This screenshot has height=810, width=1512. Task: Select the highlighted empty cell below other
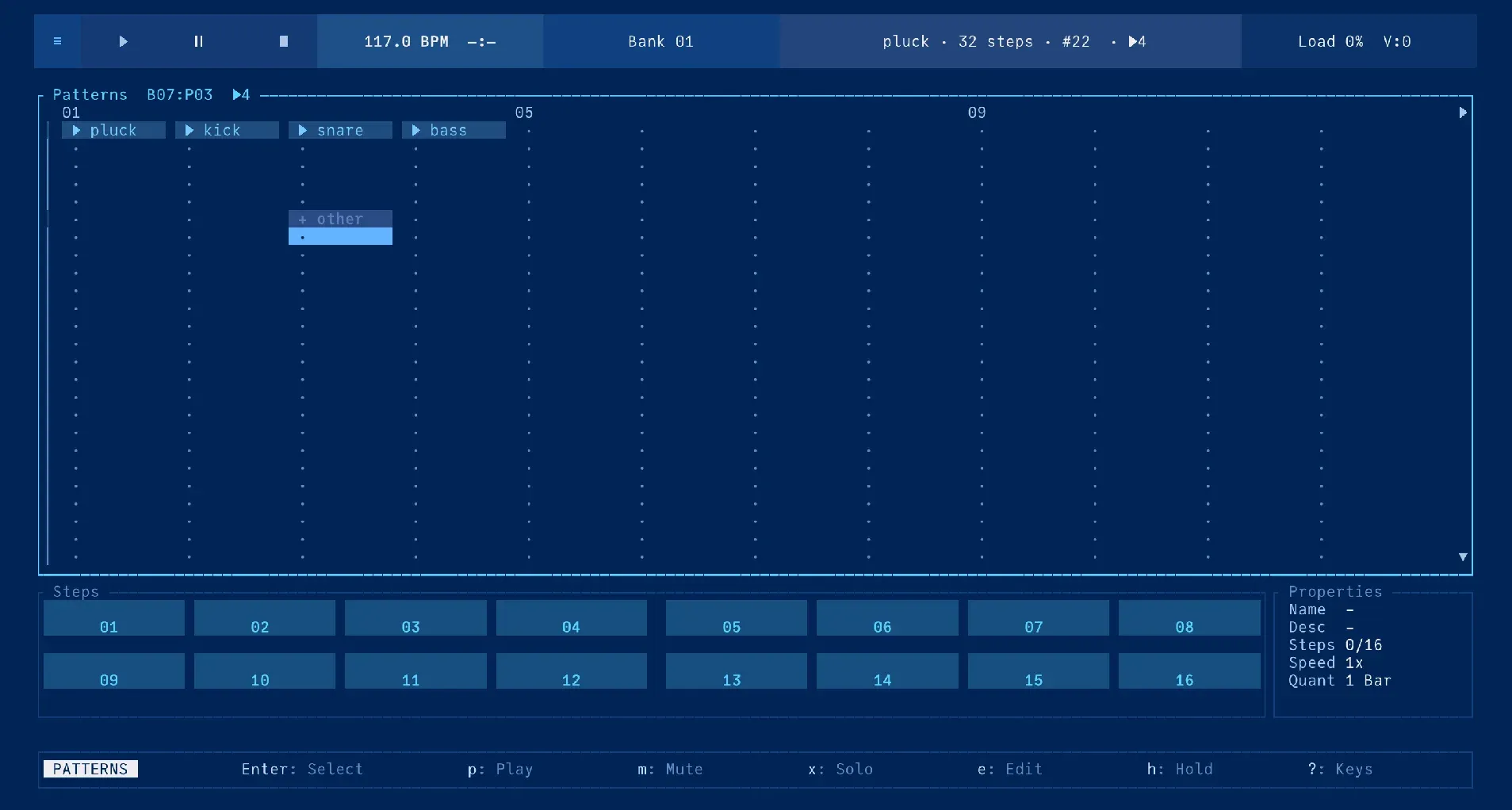point(340,236)
